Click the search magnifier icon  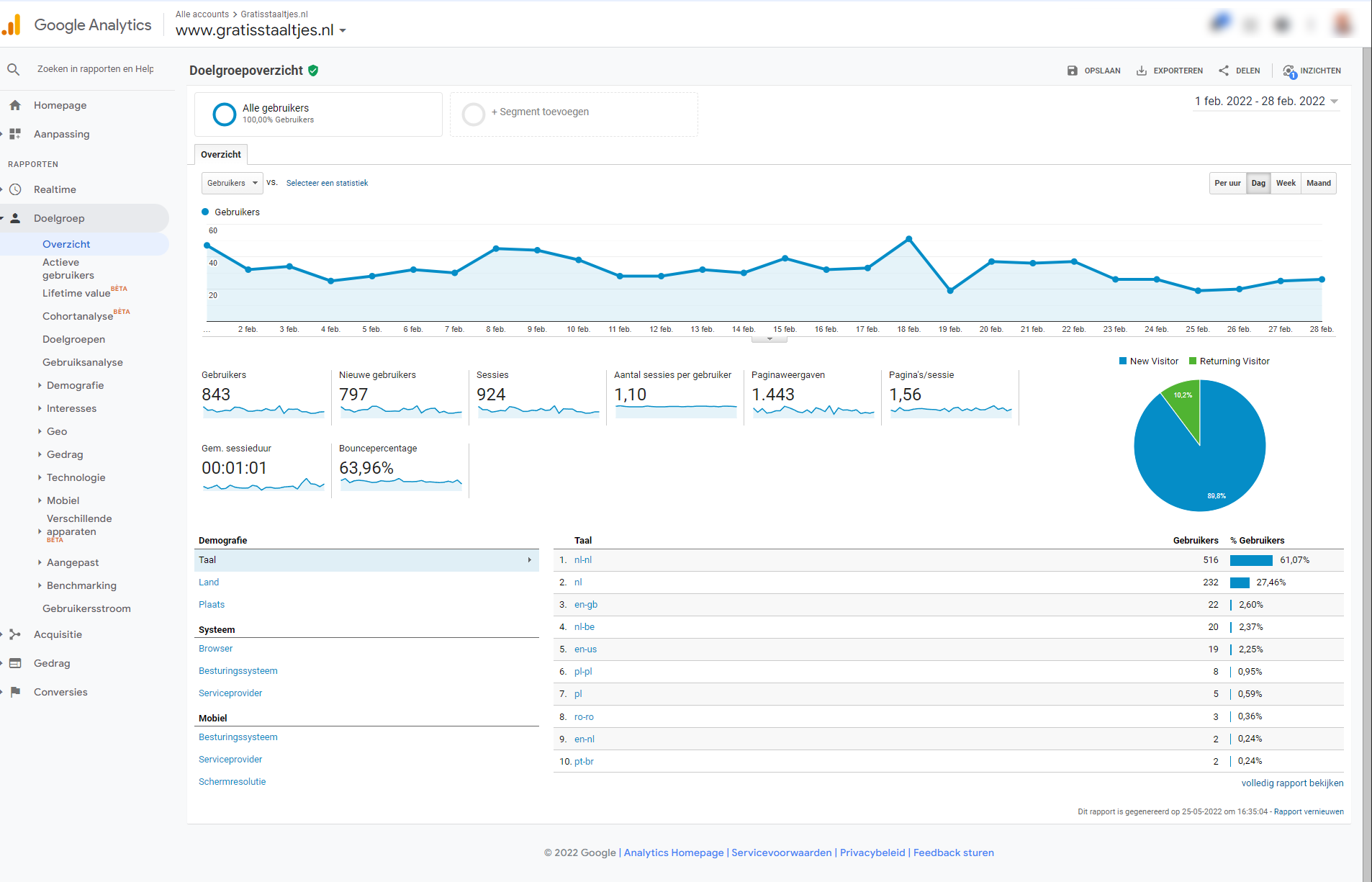(x=14, y=69)
